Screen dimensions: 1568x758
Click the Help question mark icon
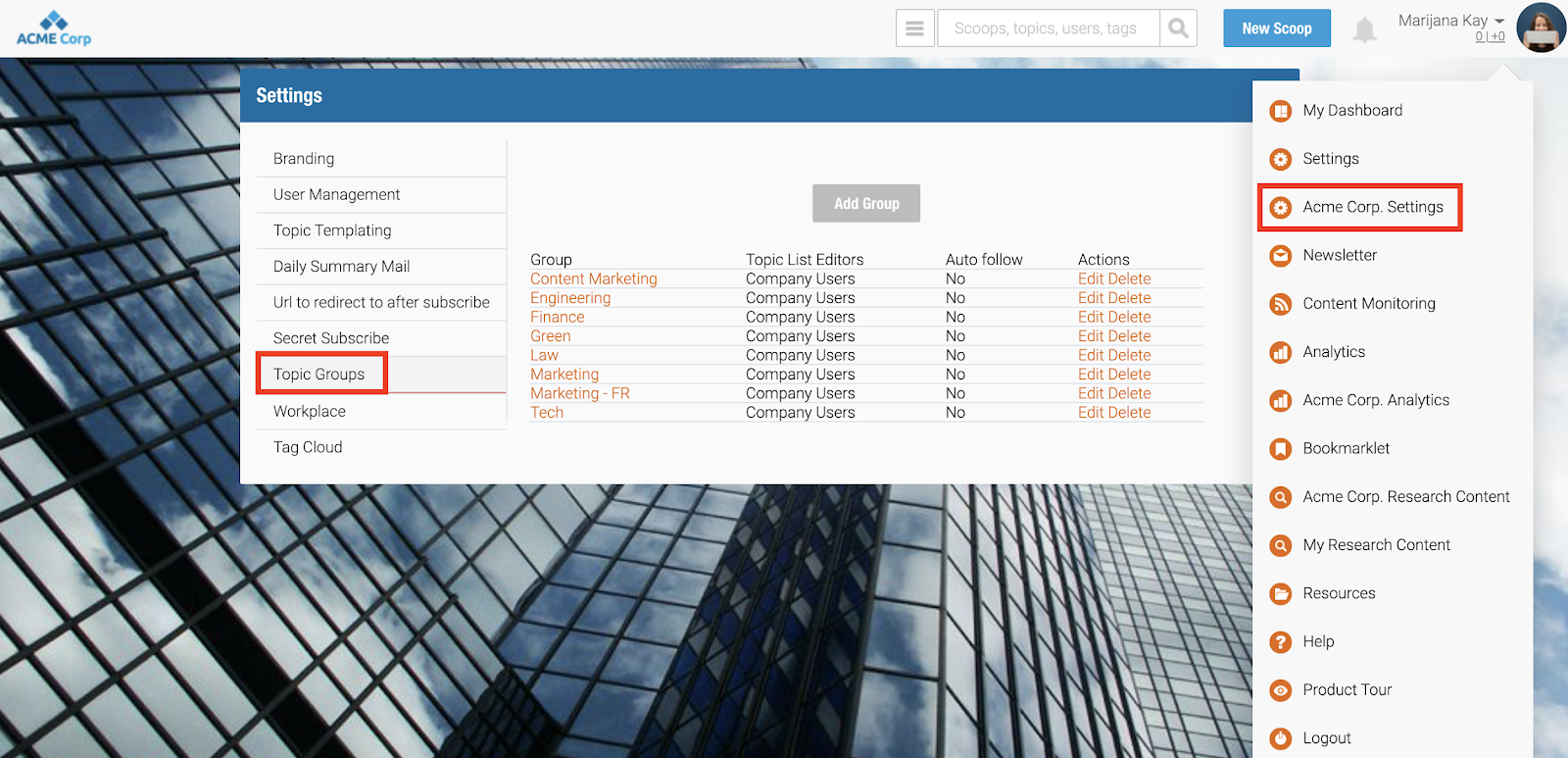(x=1280, y=642)
